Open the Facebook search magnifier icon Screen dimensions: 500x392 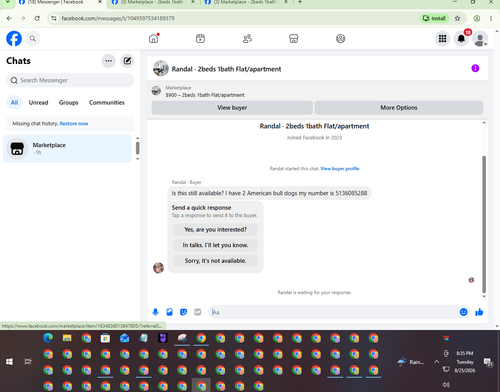[x=33, y=39]
